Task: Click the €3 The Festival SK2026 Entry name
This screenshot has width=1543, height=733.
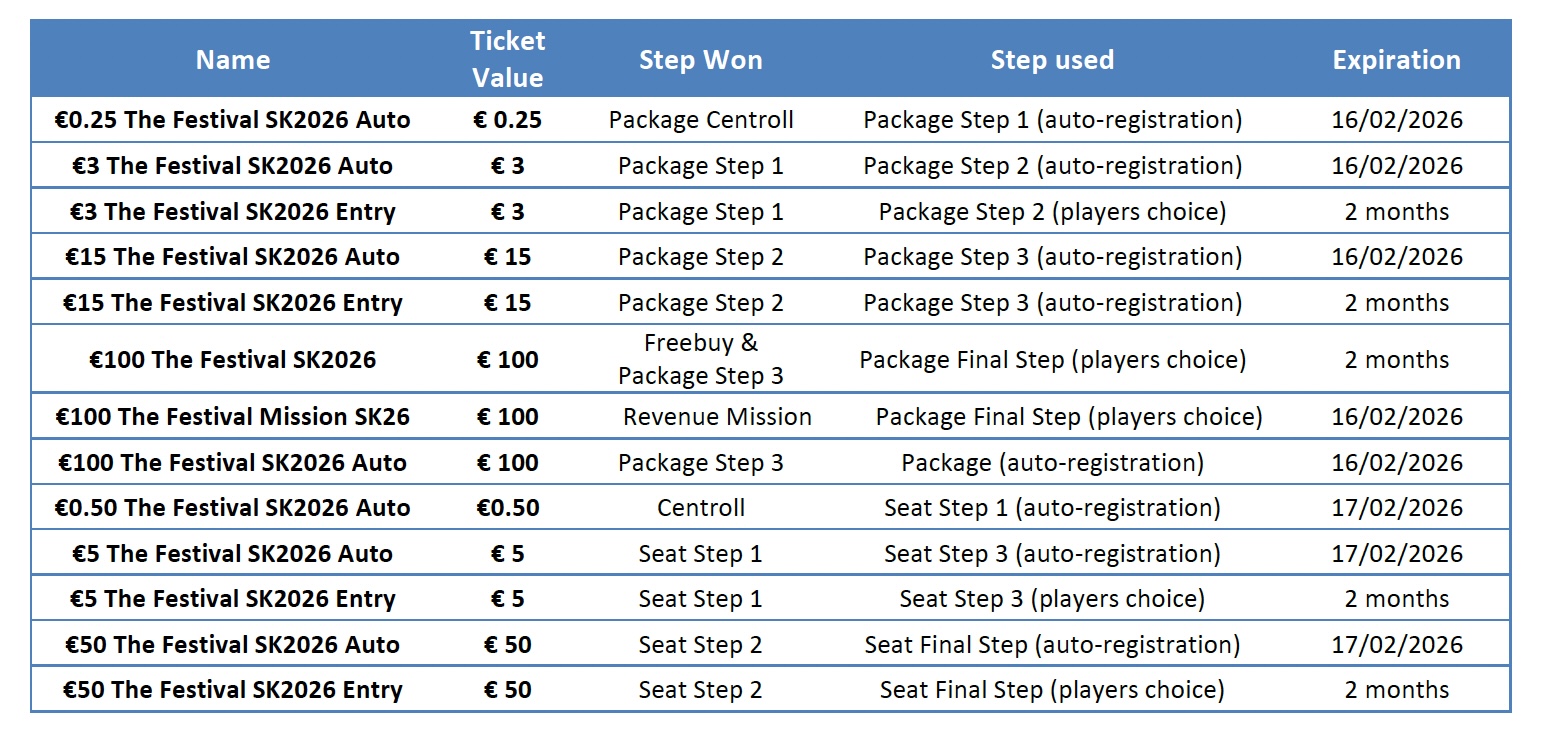Action: [x=232, y=212]
